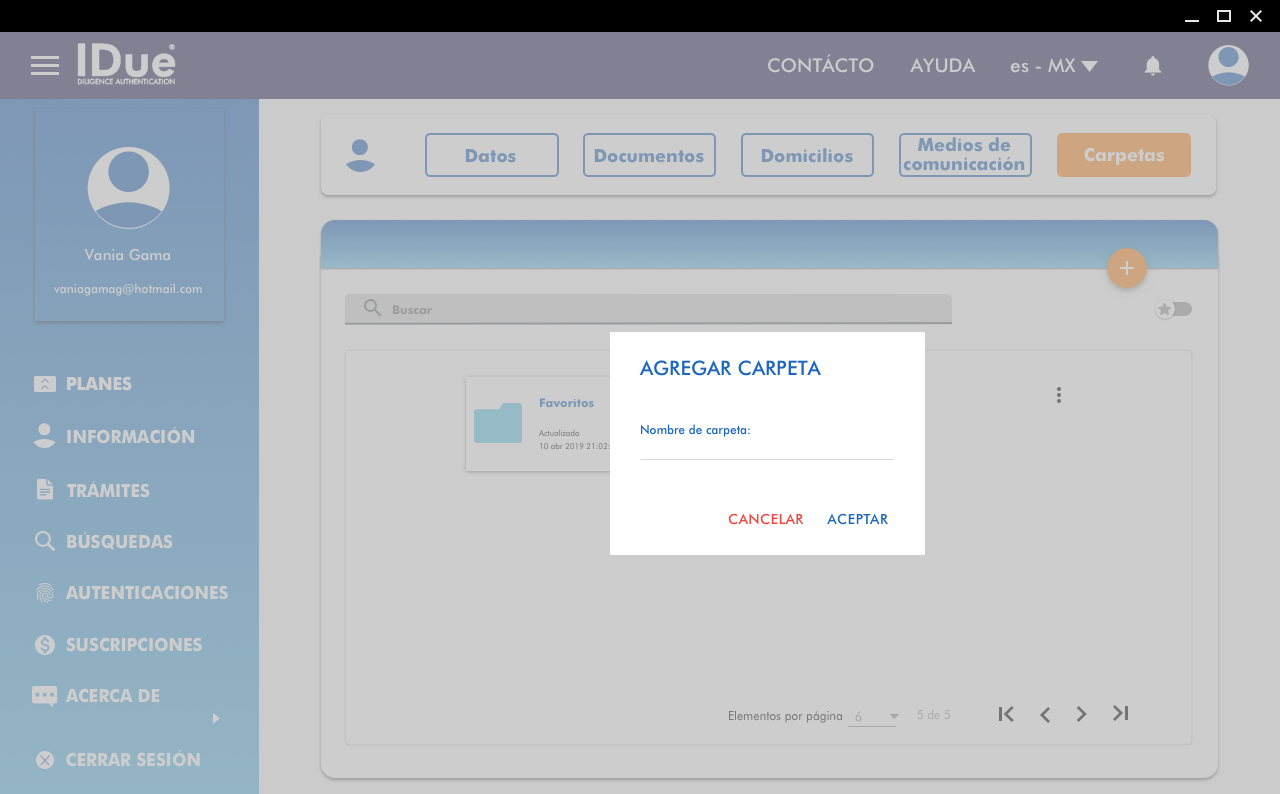
Task: Open the three-dot folder options menu
Action: (x=1058, y=395)
